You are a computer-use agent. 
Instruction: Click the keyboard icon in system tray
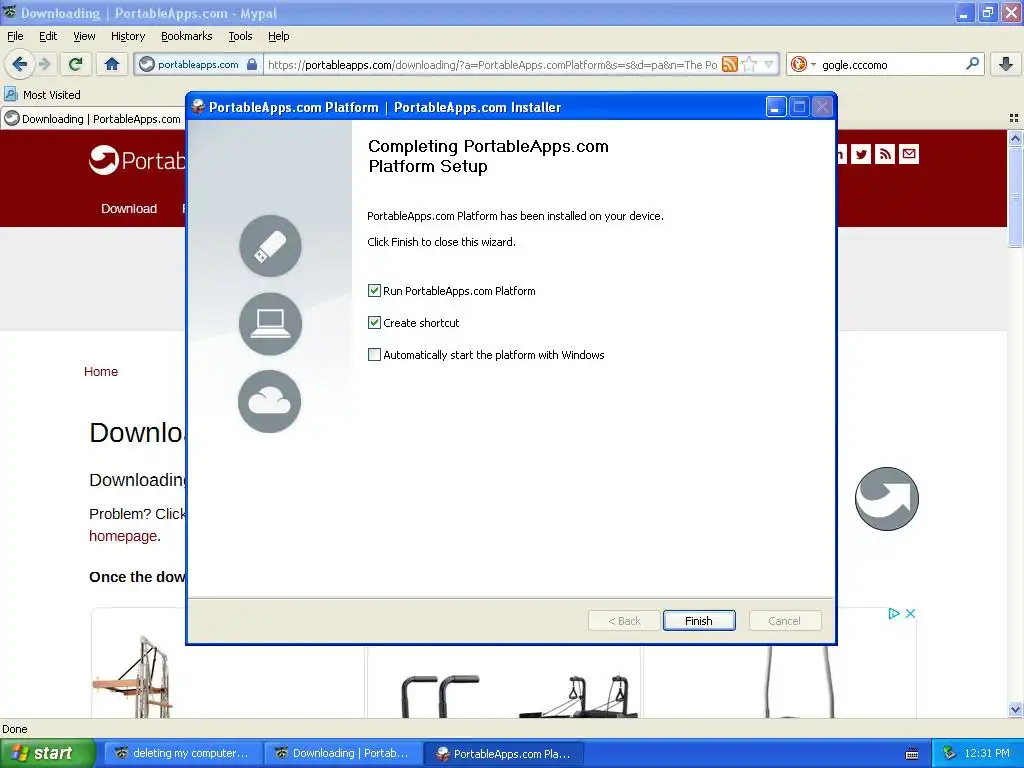click(912, 754)
